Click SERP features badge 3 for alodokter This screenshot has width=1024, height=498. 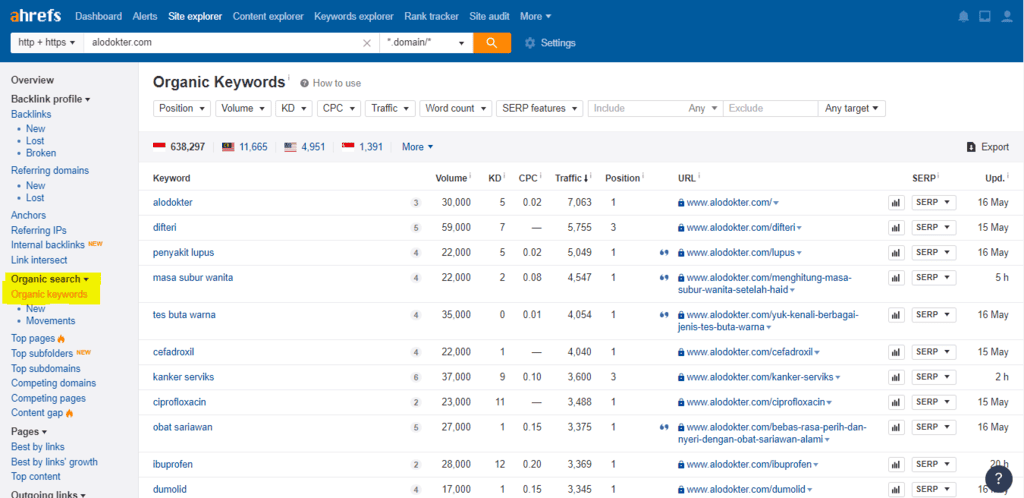(x=416, y=203)
